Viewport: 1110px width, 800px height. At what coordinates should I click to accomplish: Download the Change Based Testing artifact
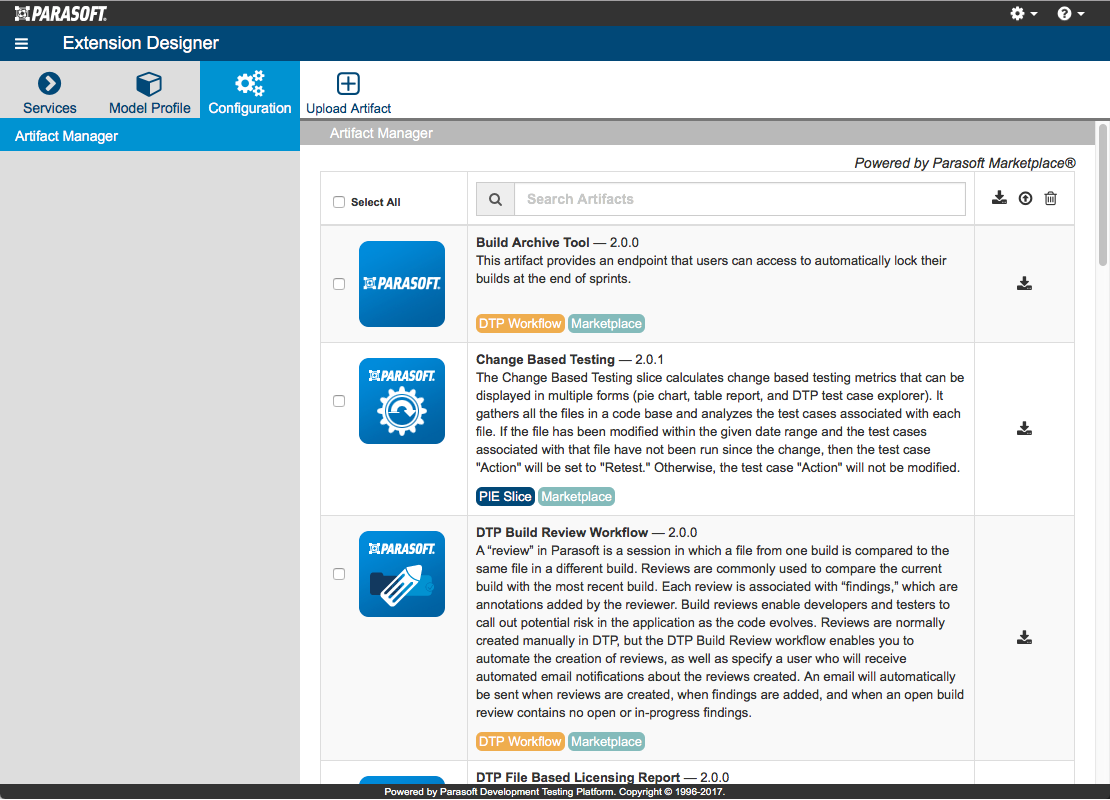coord(1024,429)
